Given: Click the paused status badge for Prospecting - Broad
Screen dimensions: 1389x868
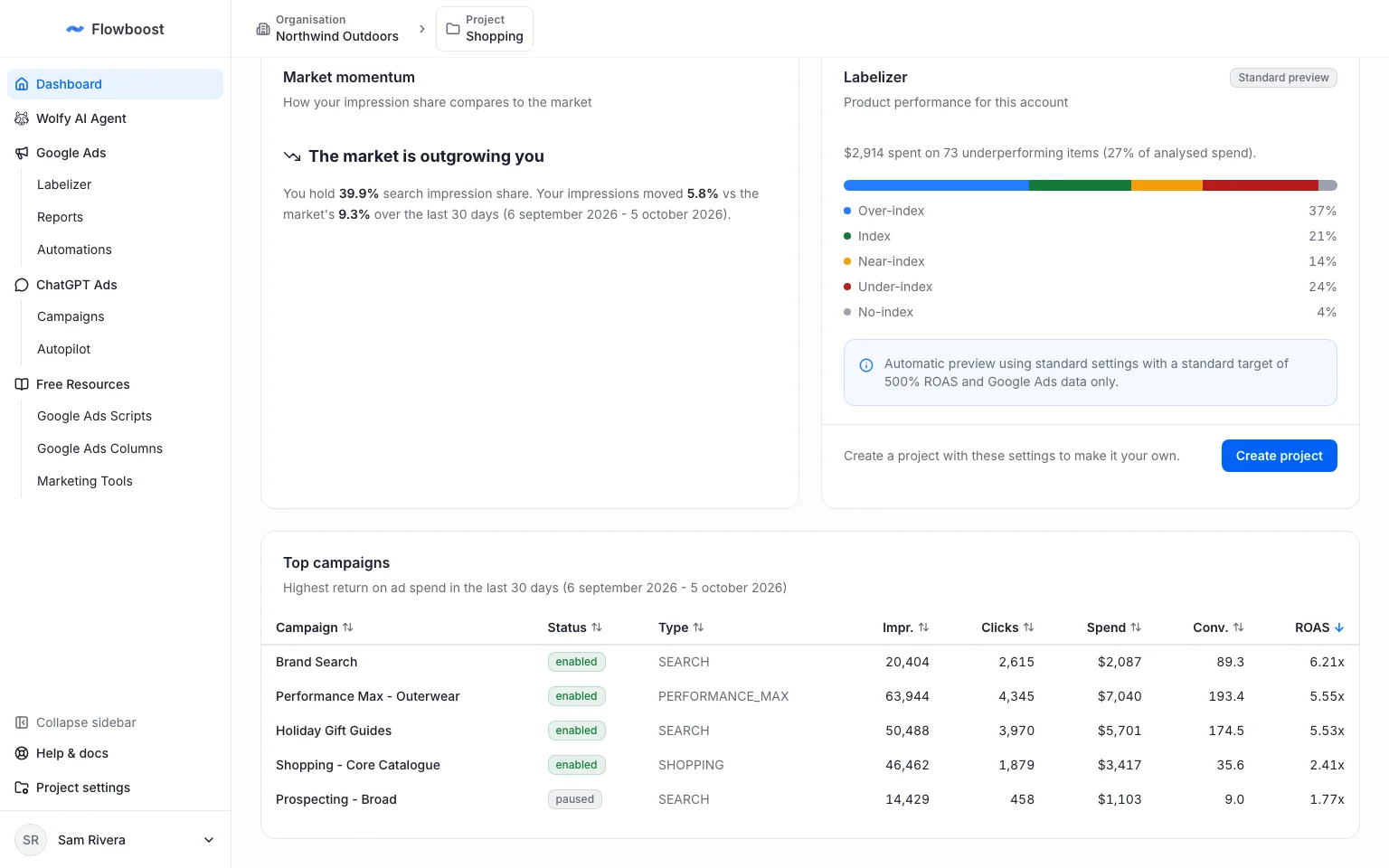Looking at the screenshot, I should 575,799.
